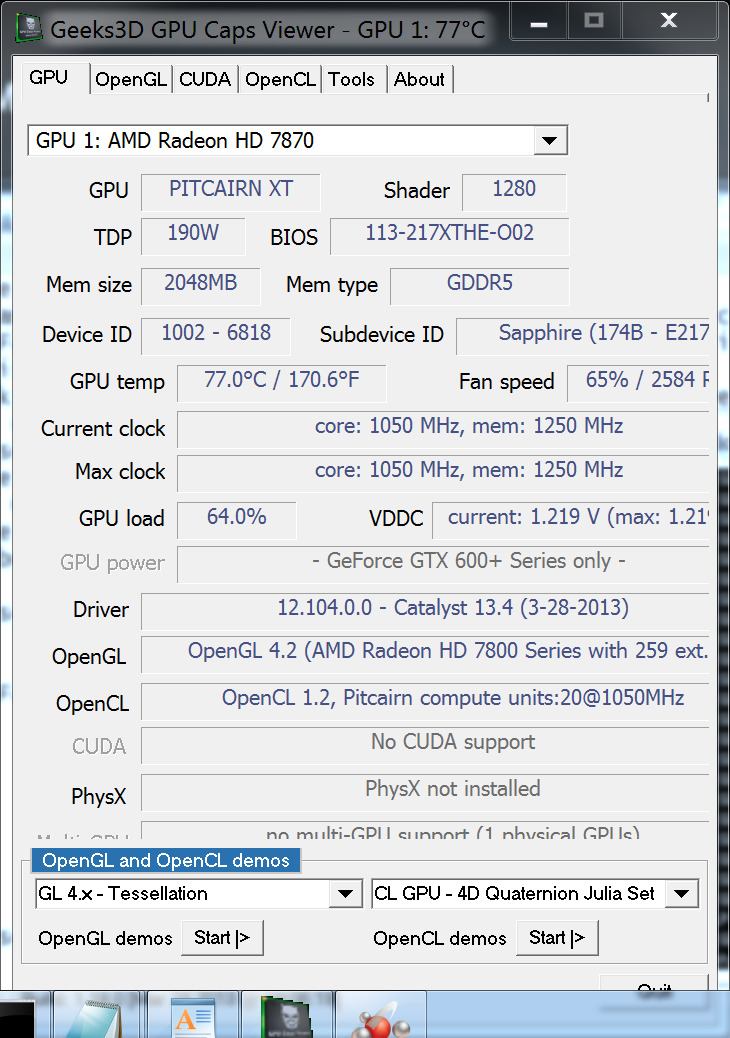
Task: Open the CL GPU - 4D Quaternion Julia Set dropdown
Action: [681, 894]
